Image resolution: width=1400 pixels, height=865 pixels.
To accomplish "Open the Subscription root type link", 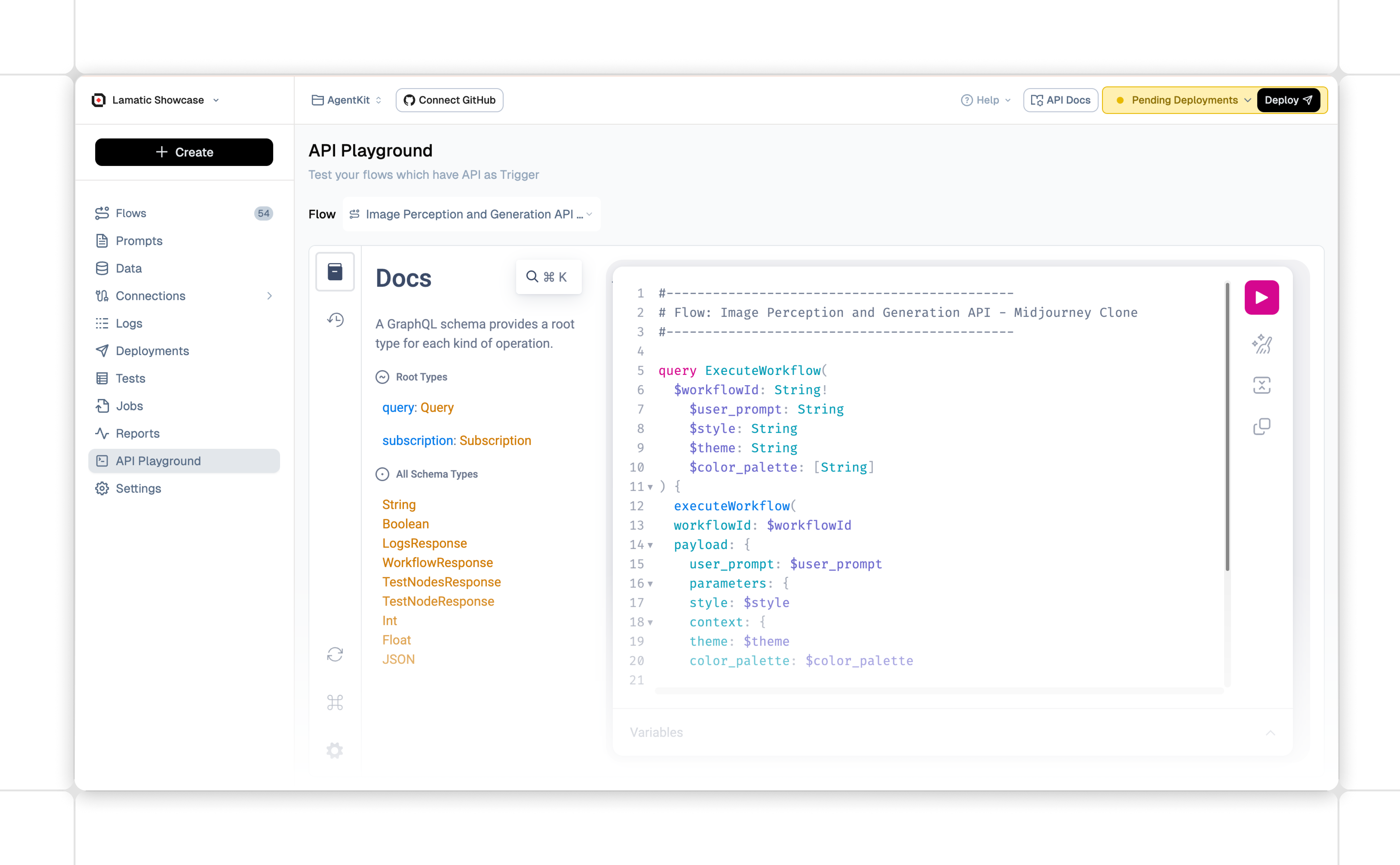I will click(x=495, y=440).
